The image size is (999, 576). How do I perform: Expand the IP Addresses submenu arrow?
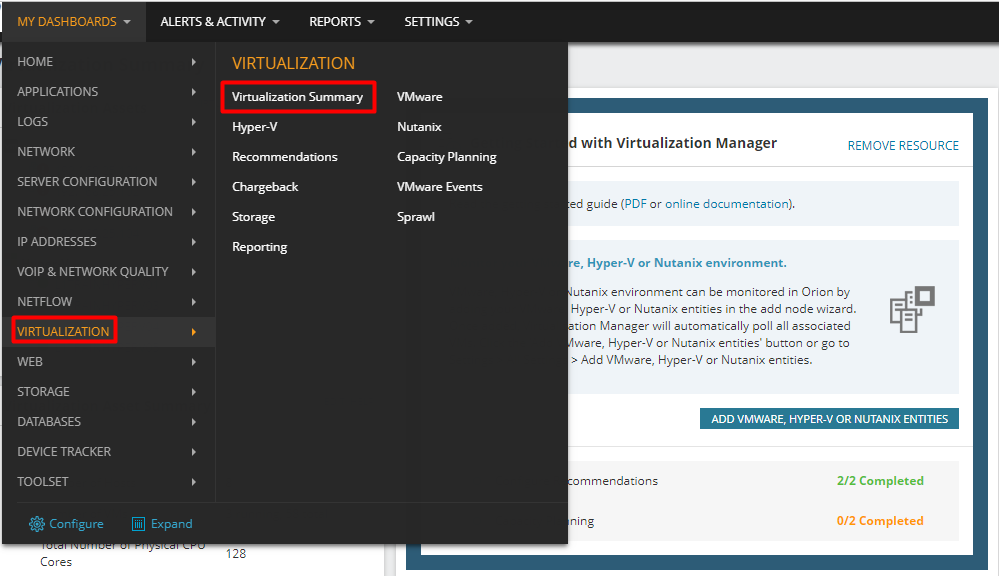pyautogui.click(x=194, y=241)
